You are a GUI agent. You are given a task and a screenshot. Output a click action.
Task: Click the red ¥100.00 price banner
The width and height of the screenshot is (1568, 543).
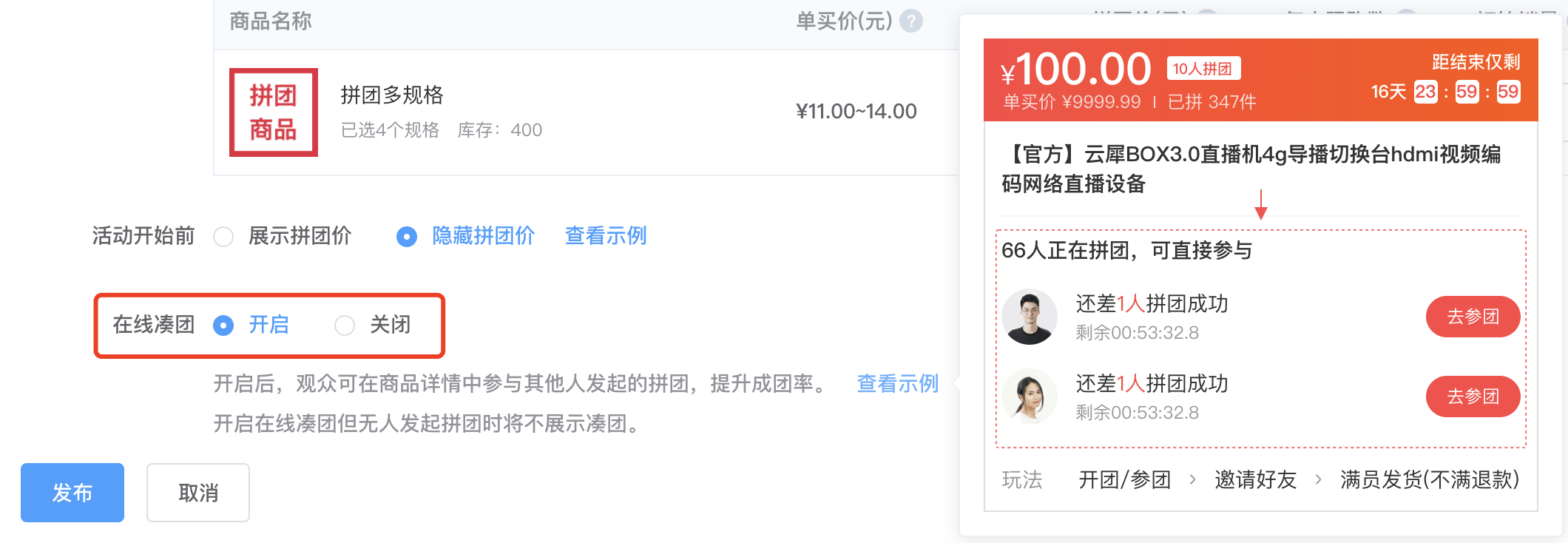[x=1261, y=80]
